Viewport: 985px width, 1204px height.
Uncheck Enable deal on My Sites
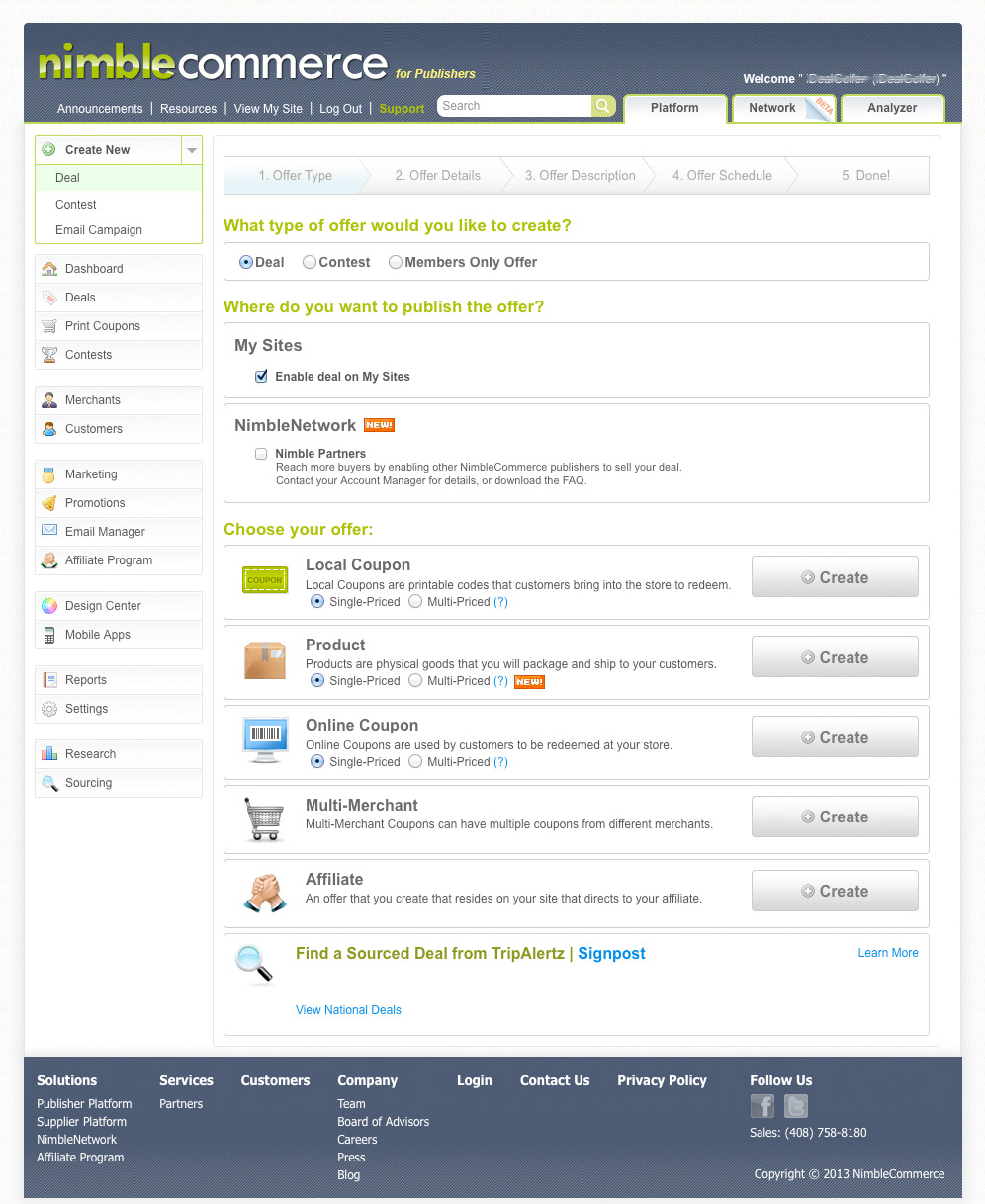(261, 377)
